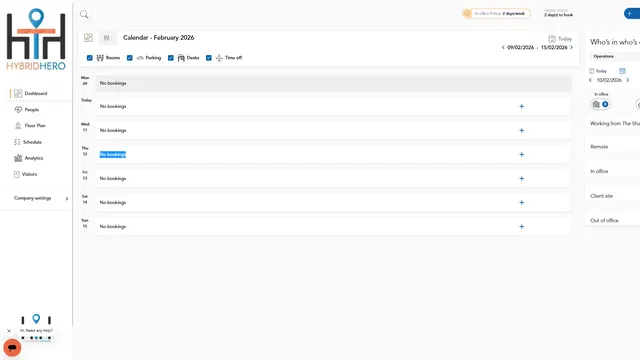Go to previous day before 10/02/2026
This screenshot has width=640, height=360.
[590, 80]
